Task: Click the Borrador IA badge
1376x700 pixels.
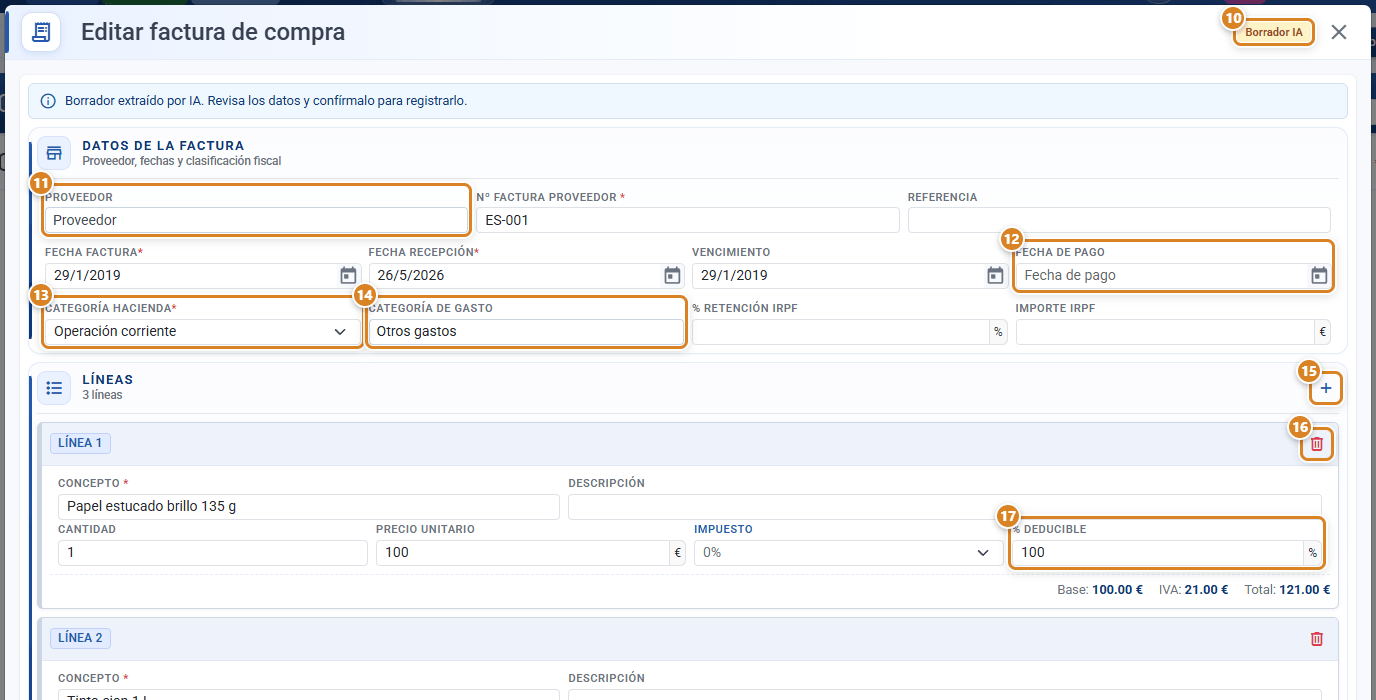Action: click(x=1274, y=32)
